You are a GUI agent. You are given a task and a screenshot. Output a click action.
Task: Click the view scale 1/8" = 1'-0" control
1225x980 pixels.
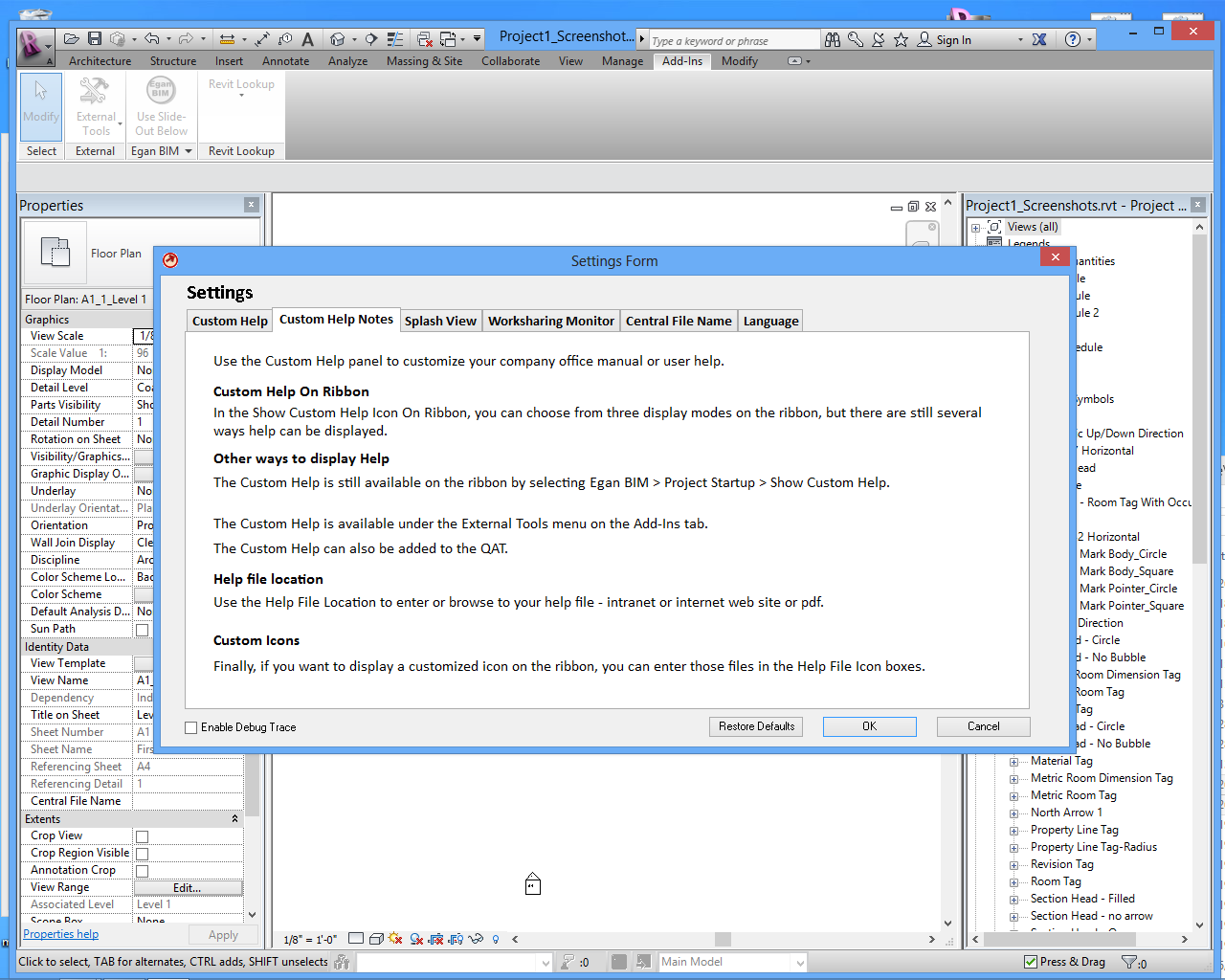310,940
